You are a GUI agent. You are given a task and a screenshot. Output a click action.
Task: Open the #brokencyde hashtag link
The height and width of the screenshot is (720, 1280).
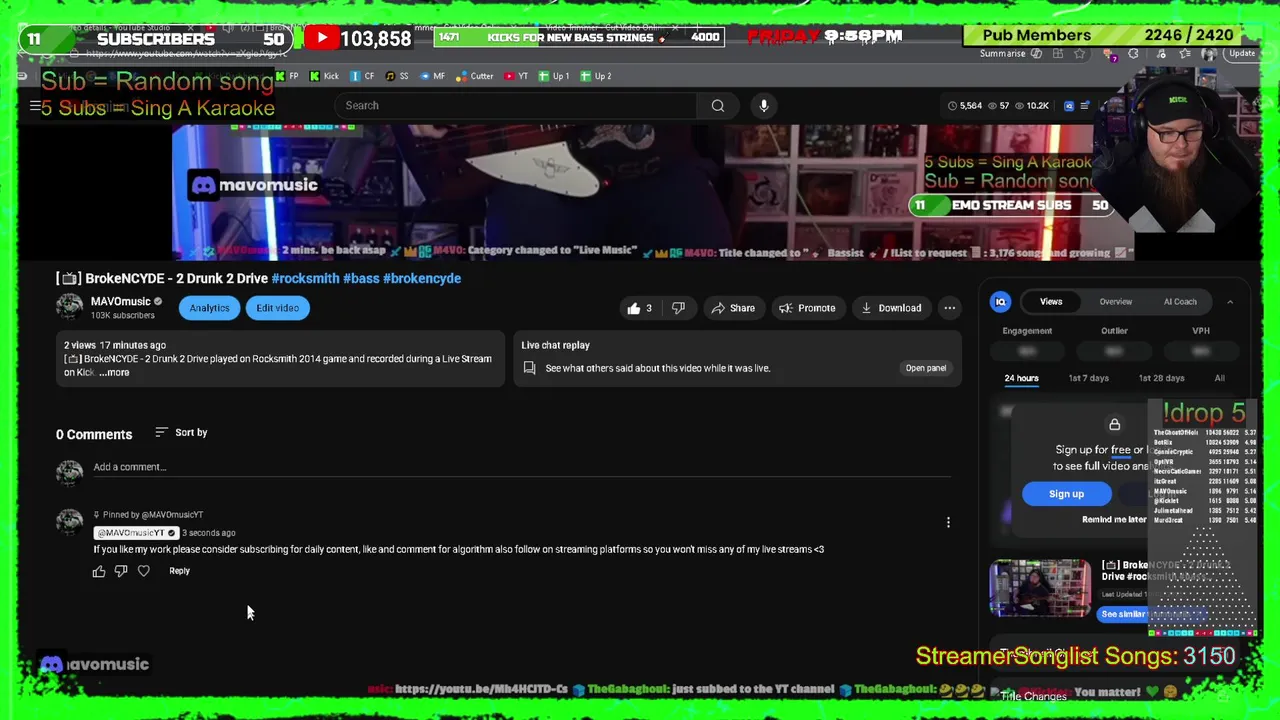pos(422,278)
